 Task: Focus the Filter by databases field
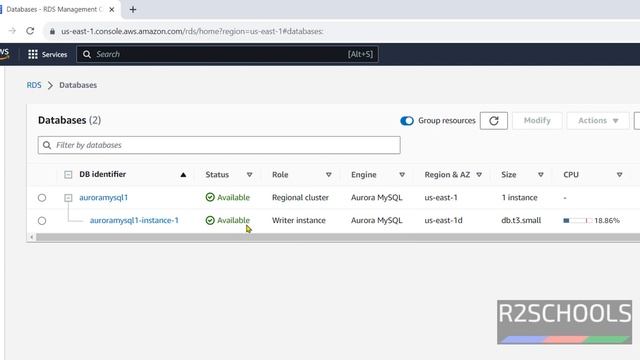coord(219,145)
